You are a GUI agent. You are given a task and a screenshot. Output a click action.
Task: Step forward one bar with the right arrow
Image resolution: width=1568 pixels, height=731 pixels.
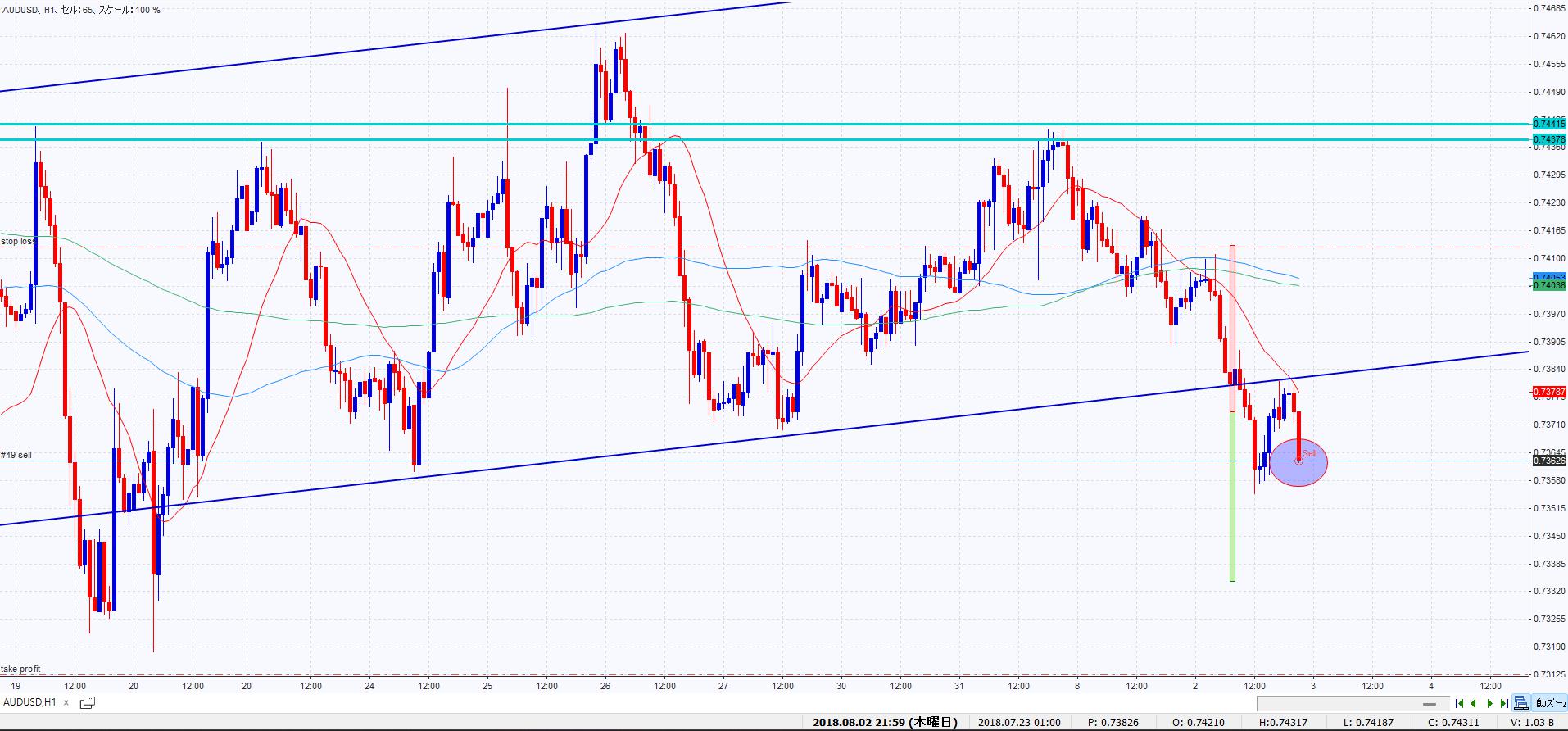[x=1489, y=703]
